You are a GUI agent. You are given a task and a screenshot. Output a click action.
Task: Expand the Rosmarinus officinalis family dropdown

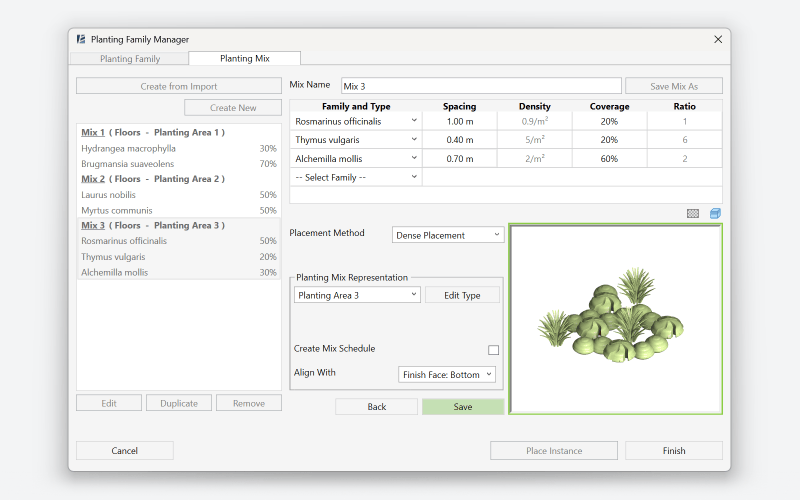point(414,121)
